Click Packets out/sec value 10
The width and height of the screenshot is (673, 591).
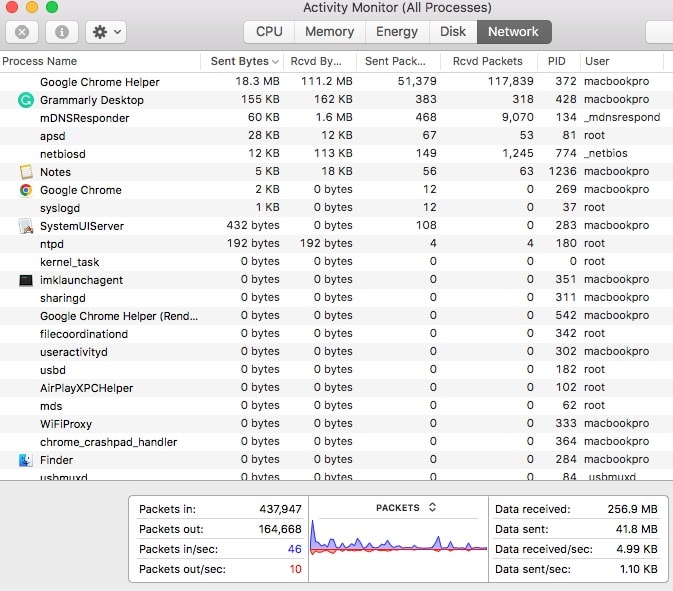(295, 570)
